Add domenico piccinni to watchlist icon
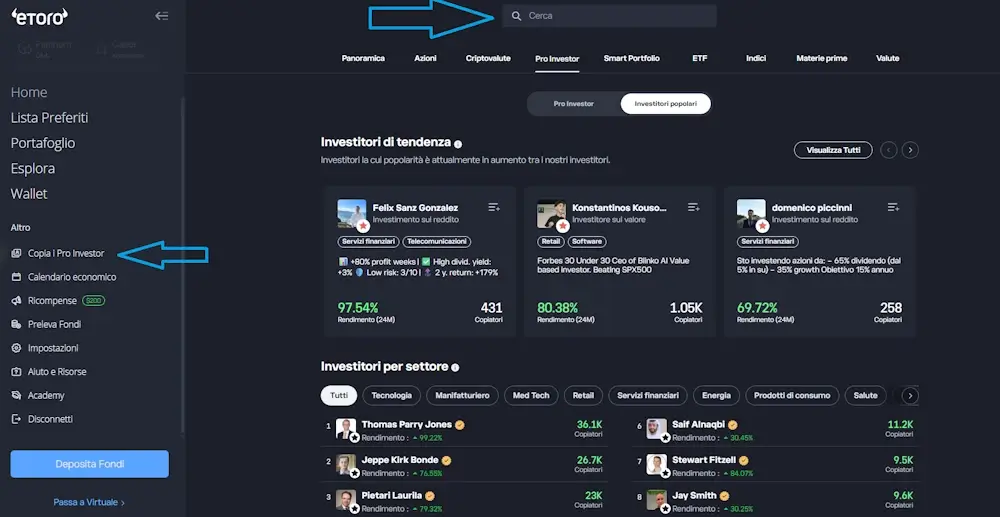 click(x=894, y=207)
